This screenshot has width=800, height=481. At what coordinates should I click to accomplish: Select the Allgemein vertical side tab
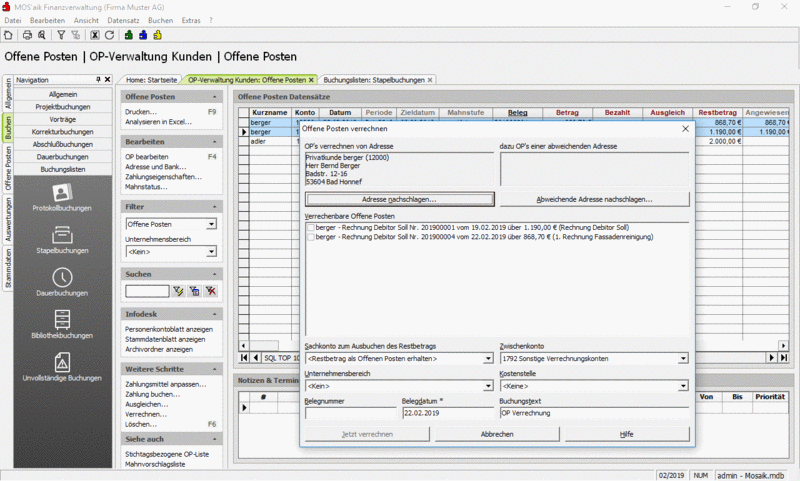pyautogui.click(x=8, y=93)
